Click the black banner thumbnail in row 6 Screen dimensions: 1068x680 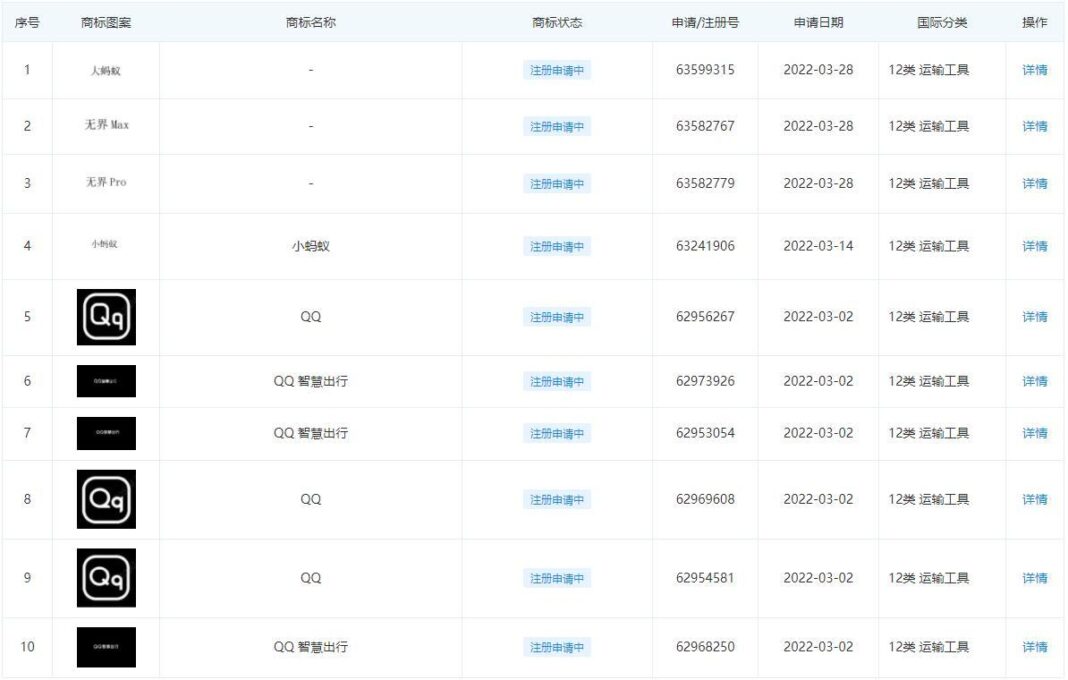(x=106, y=381)
